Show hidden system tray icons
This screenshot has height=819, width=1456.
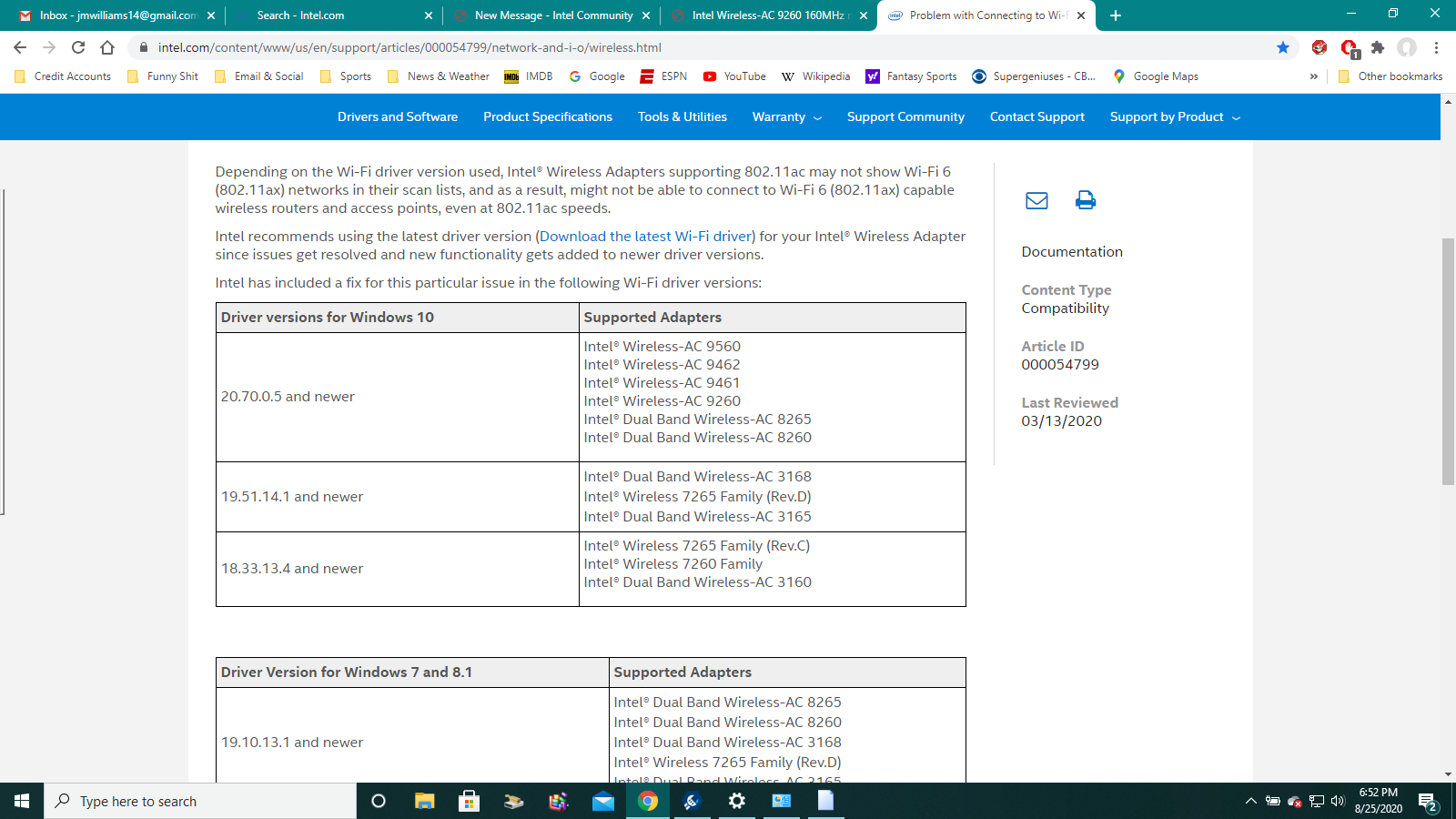[1250, 801]
